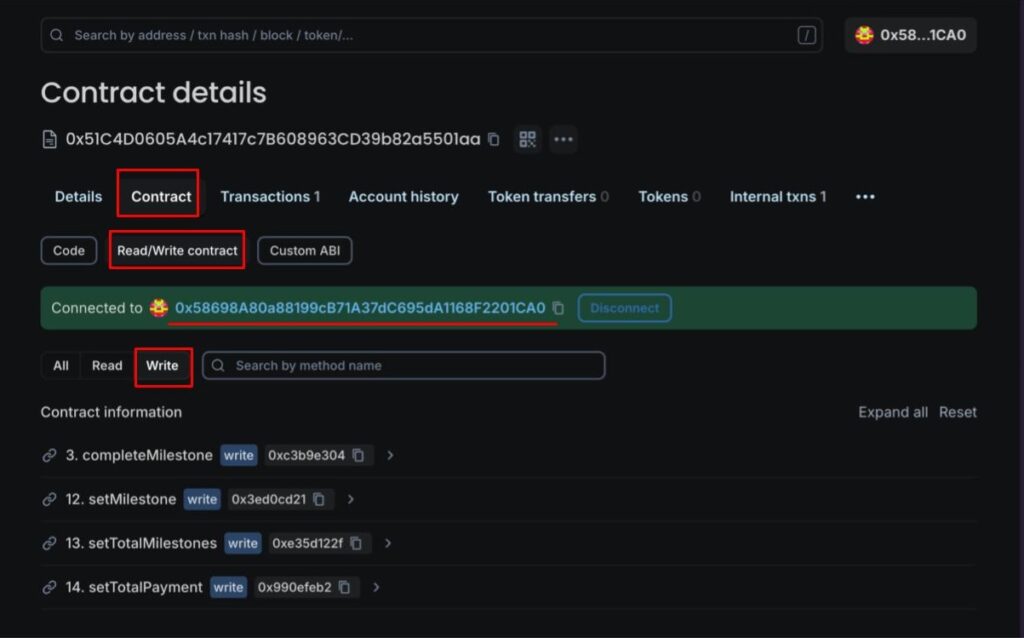Copy link to setTotalPayment method
Viewport: 1024px width, 638px height.
point(49,587)
